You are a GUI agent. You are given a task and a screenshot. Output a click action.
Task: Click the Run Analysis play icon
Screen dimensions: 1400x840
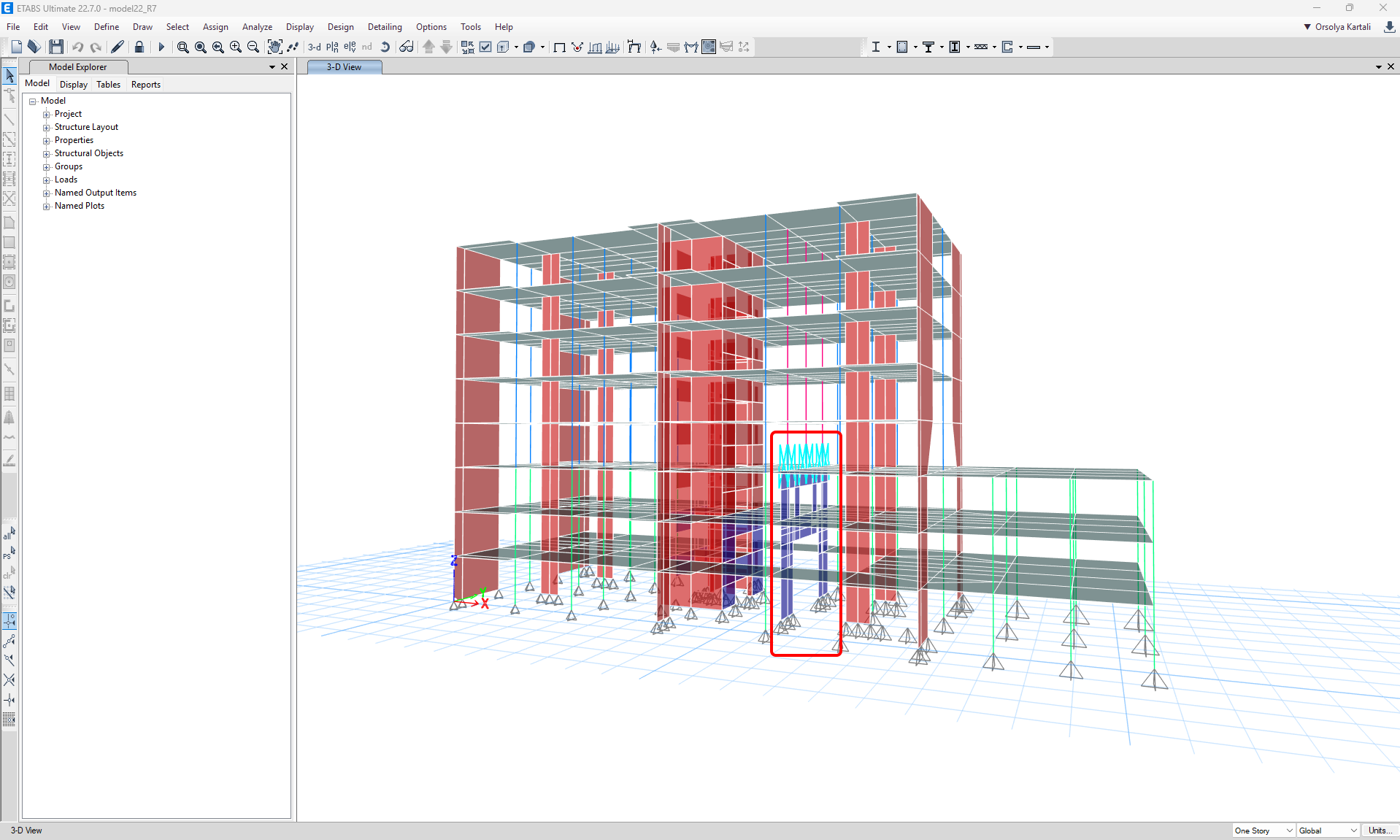coord(161,47)
